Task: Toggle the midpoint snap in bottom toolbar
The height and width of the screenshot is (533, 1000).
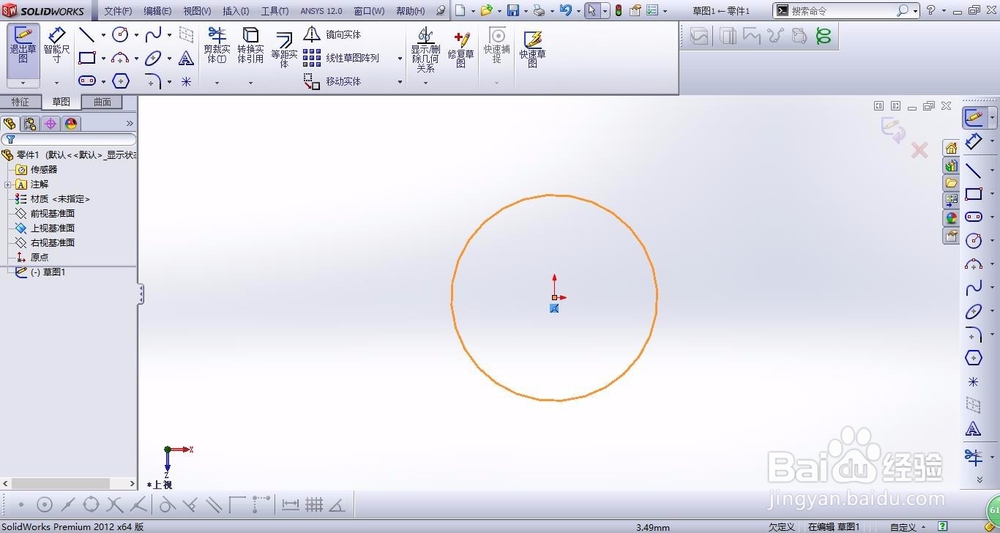Action: (x=68, y=505)
